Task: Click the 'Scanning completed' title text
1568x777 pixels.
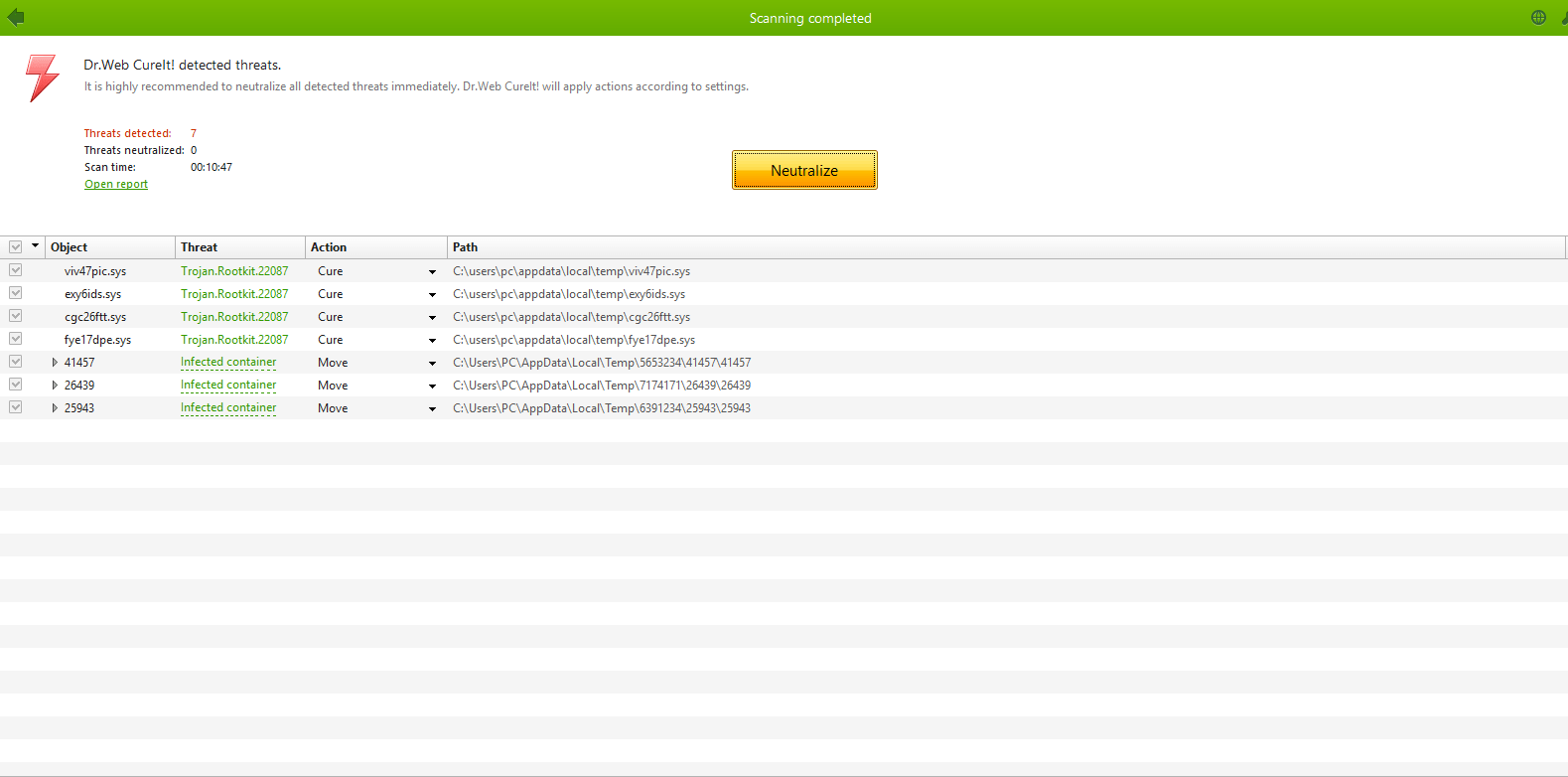Action: 810,18
